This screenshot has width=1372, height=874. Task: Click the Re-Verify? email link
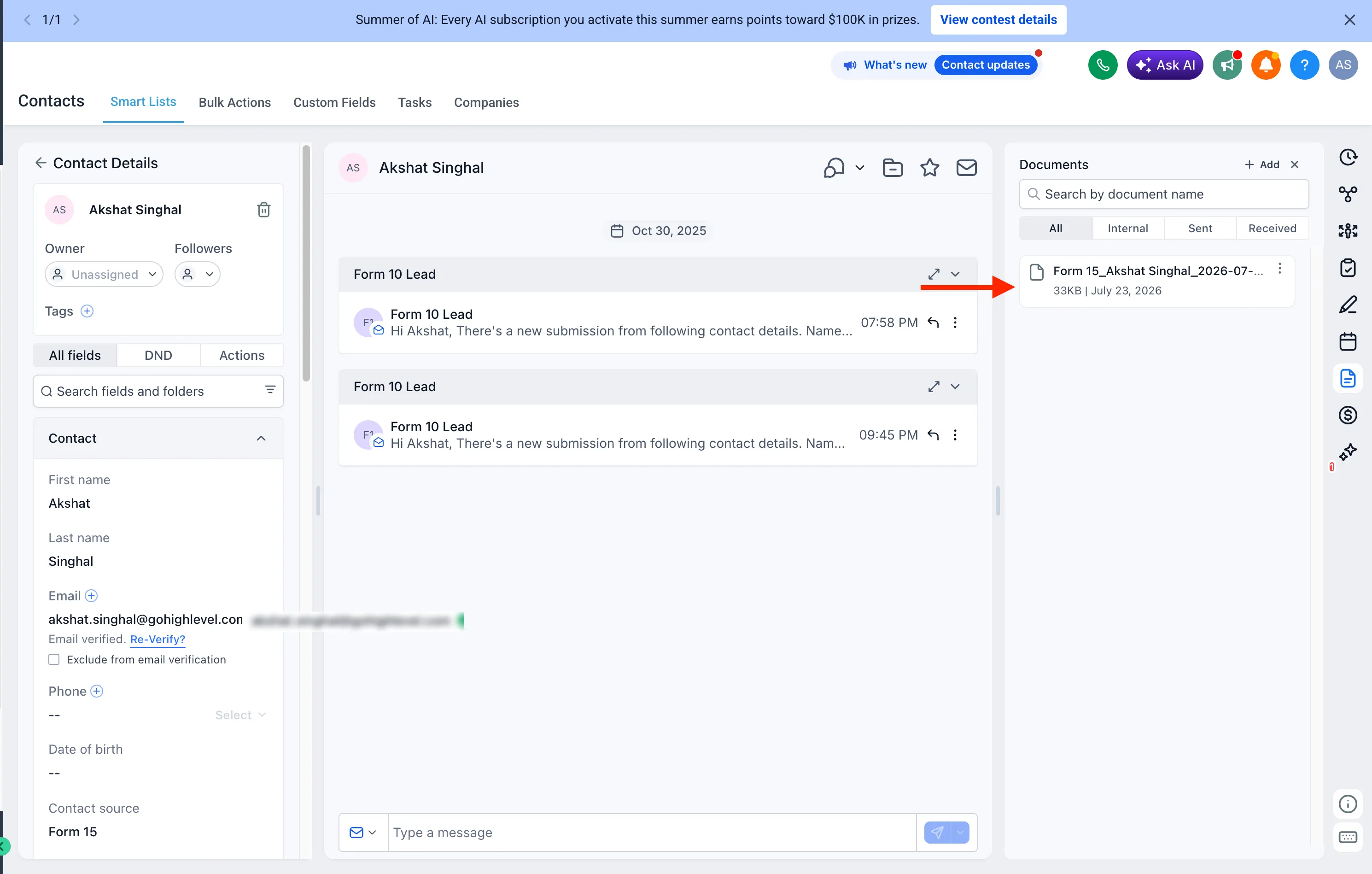pos(157,639)
